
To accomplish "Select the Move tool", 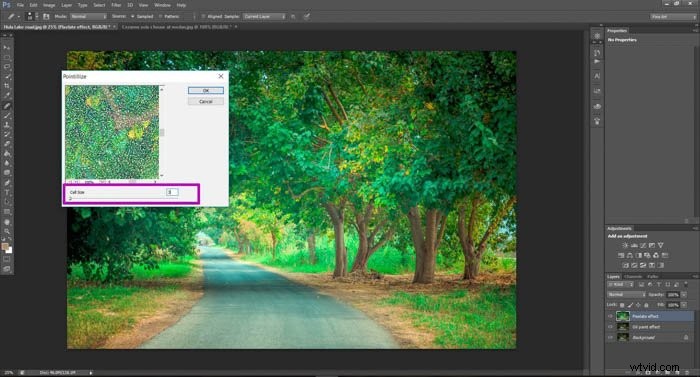I will point(7,47).
